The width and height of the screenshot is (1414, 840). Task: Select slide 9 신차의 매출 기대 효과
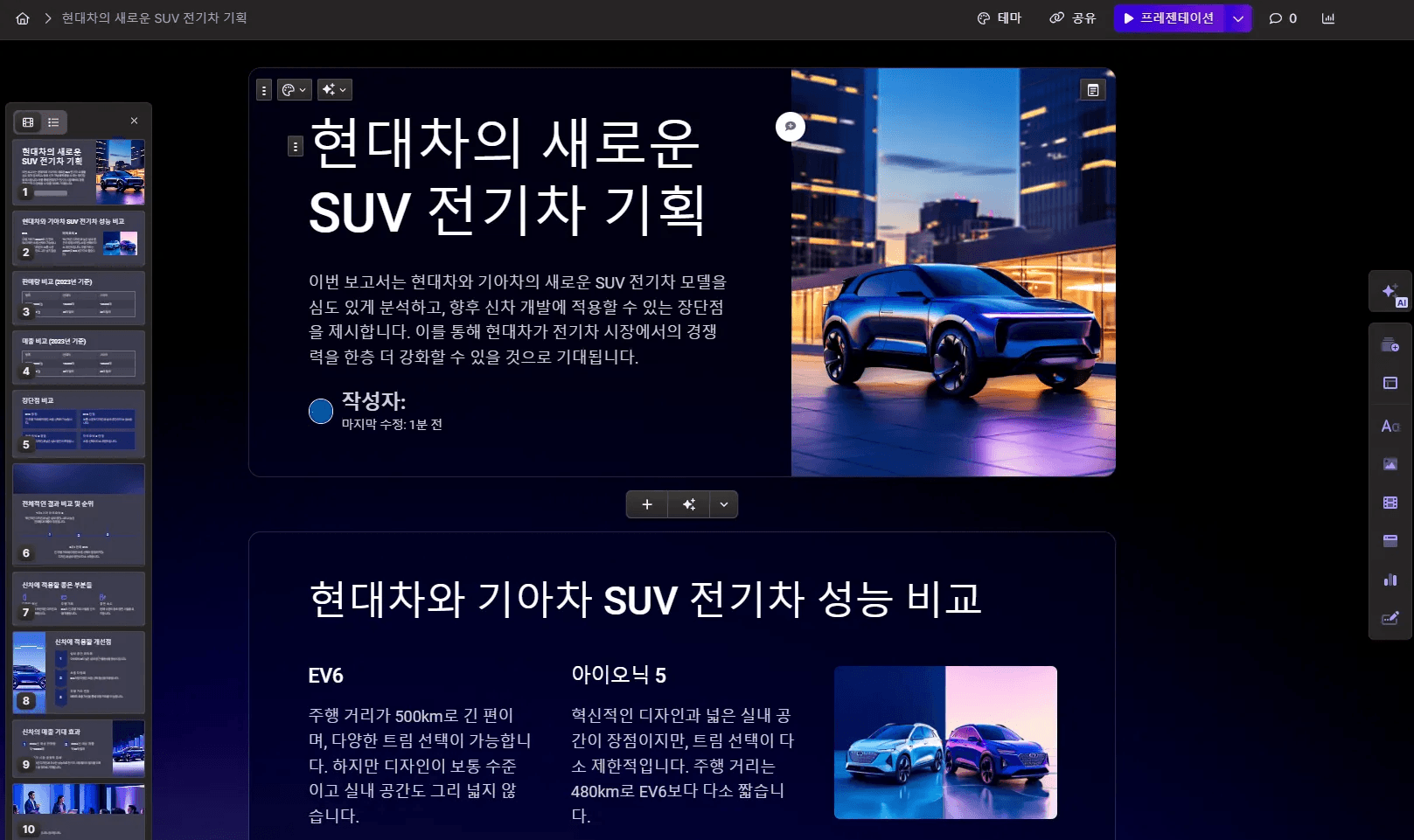(79, 748)
